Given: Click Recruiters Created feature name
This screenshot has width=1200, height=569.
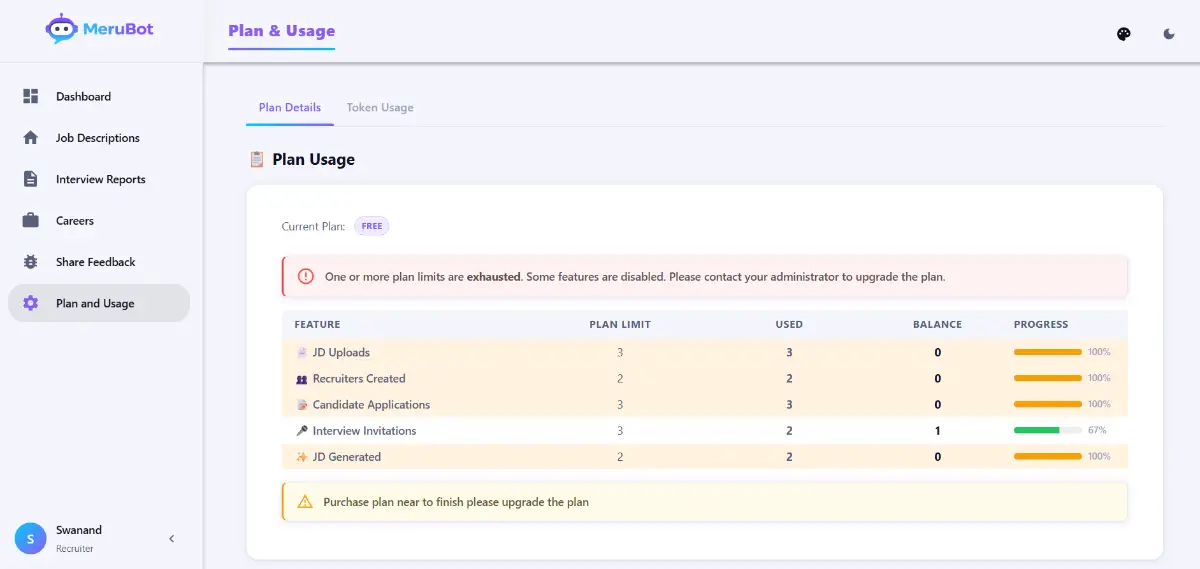Looking at the screenshot, I should coord(359,379).
